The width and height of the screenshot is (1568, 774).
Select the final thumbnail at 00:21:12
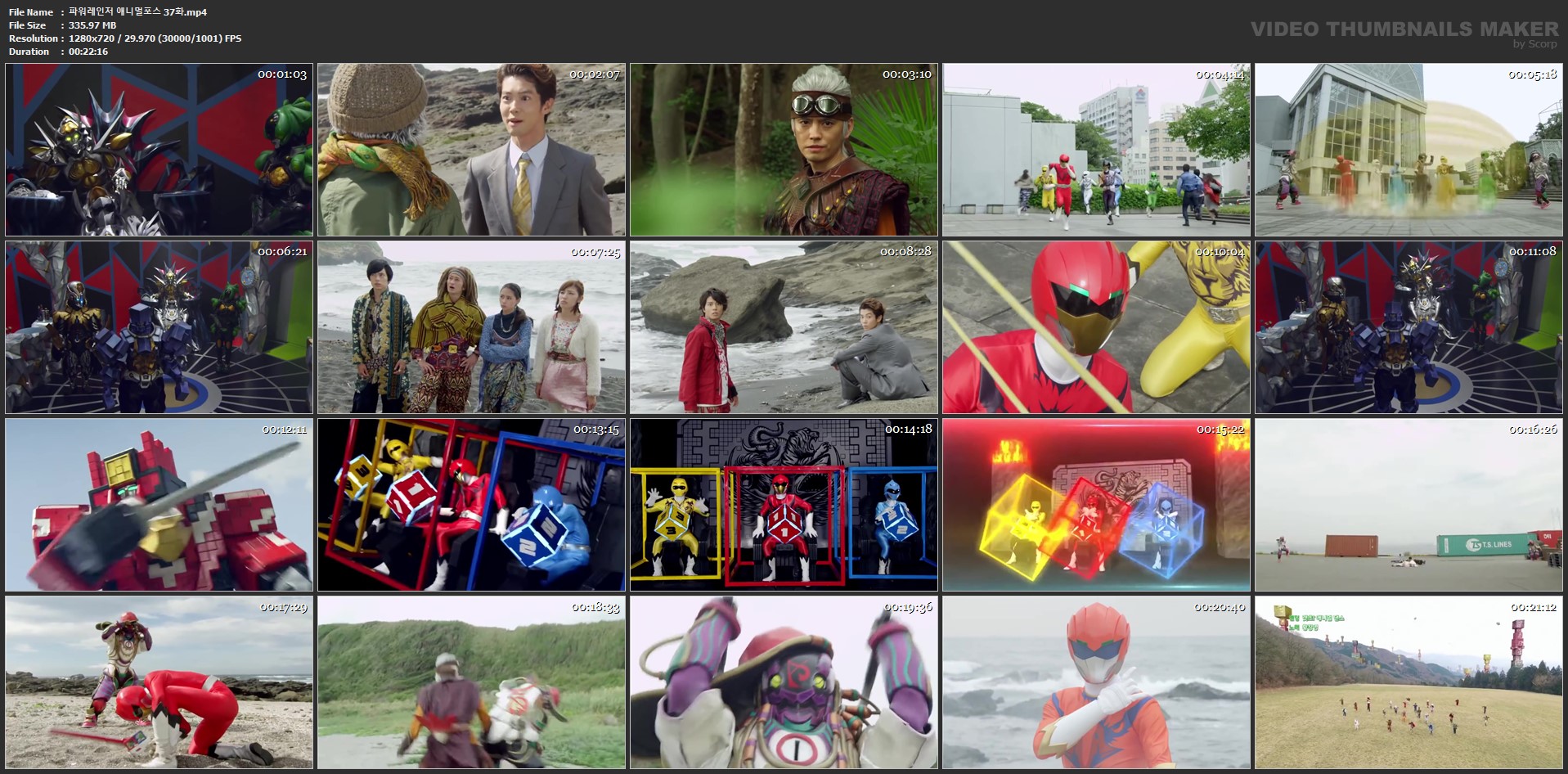(x=1409, y=682)
